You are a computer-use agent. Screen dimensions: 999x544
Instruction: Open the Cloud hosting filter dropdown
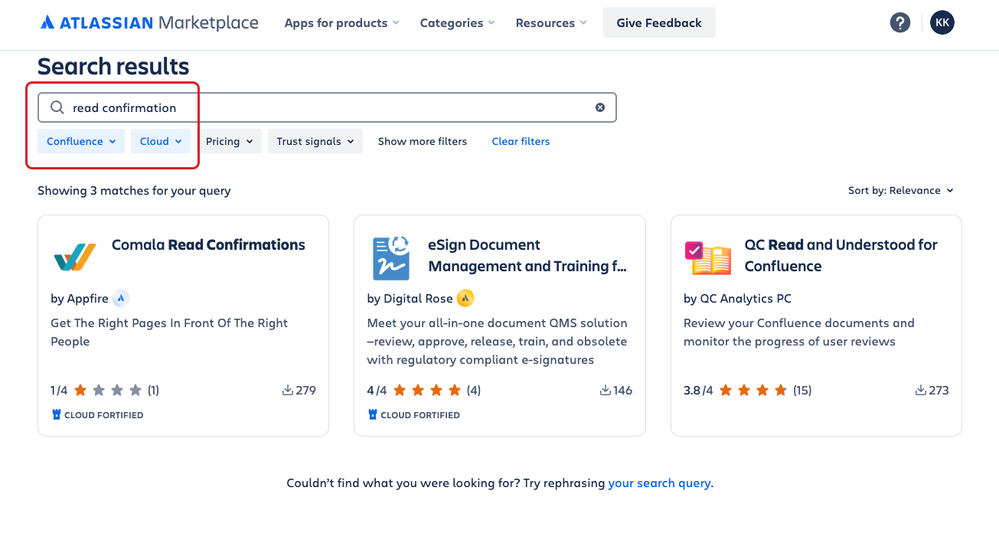tap(161, 141)
